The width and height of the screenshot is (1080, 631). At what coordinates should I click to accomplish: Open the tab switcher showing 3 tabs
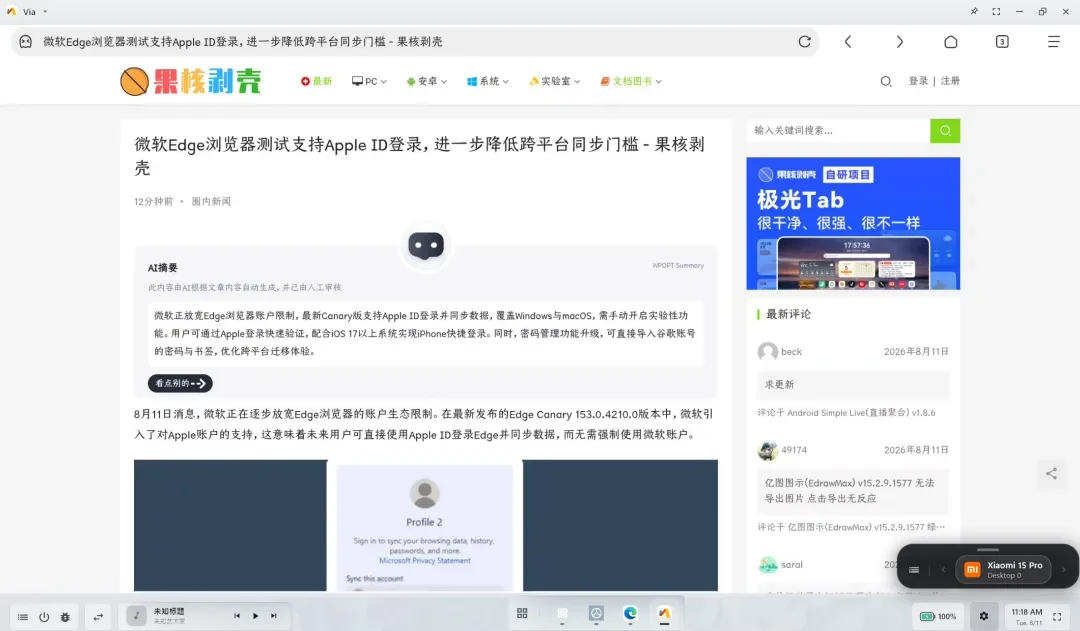click(x=1002, y=41)
